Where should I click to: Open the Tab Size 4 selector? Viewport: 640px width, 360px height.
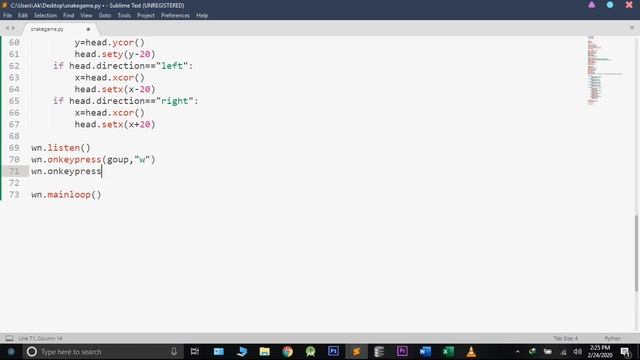565,338
